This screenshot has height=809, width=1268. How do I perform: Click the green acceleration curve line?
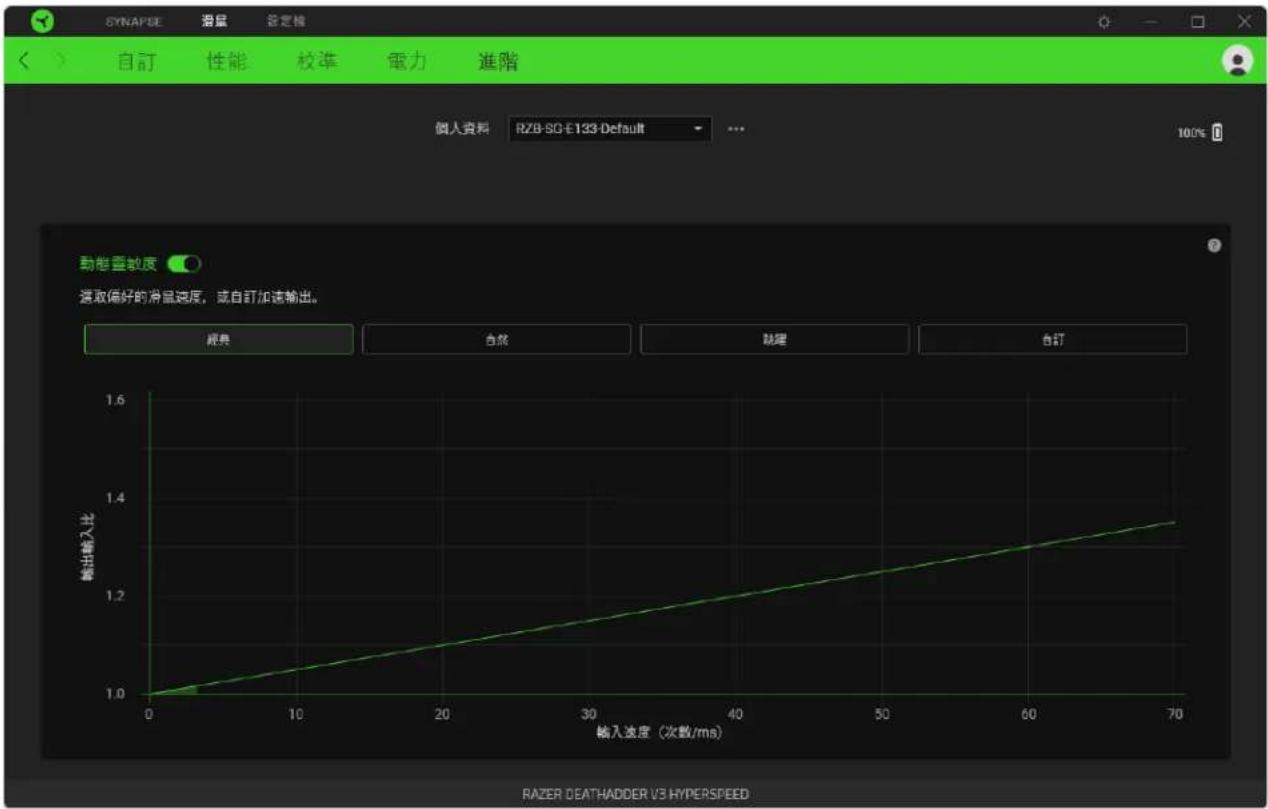(660, 609)
